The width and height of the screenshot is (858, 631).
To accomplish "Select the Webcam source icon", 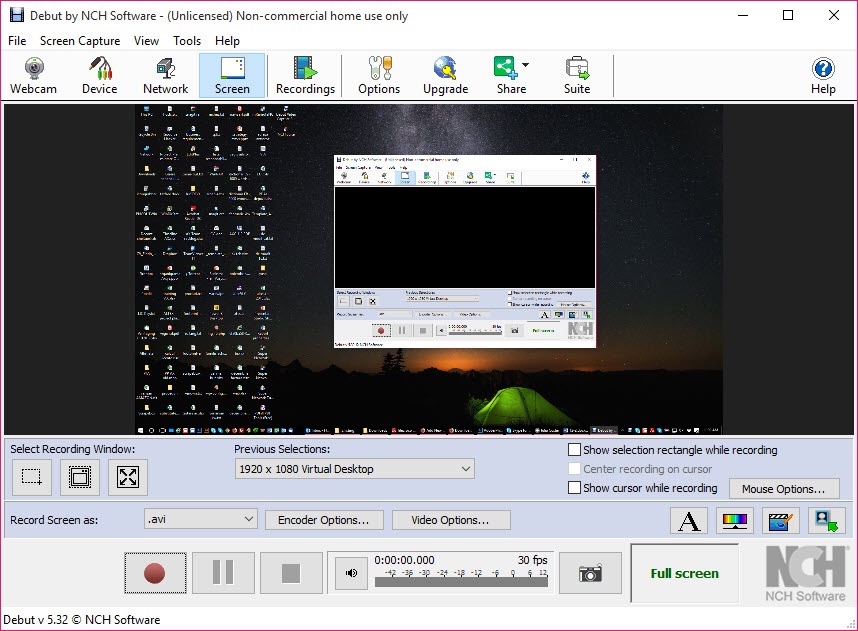I will click(x=33, y=76).
